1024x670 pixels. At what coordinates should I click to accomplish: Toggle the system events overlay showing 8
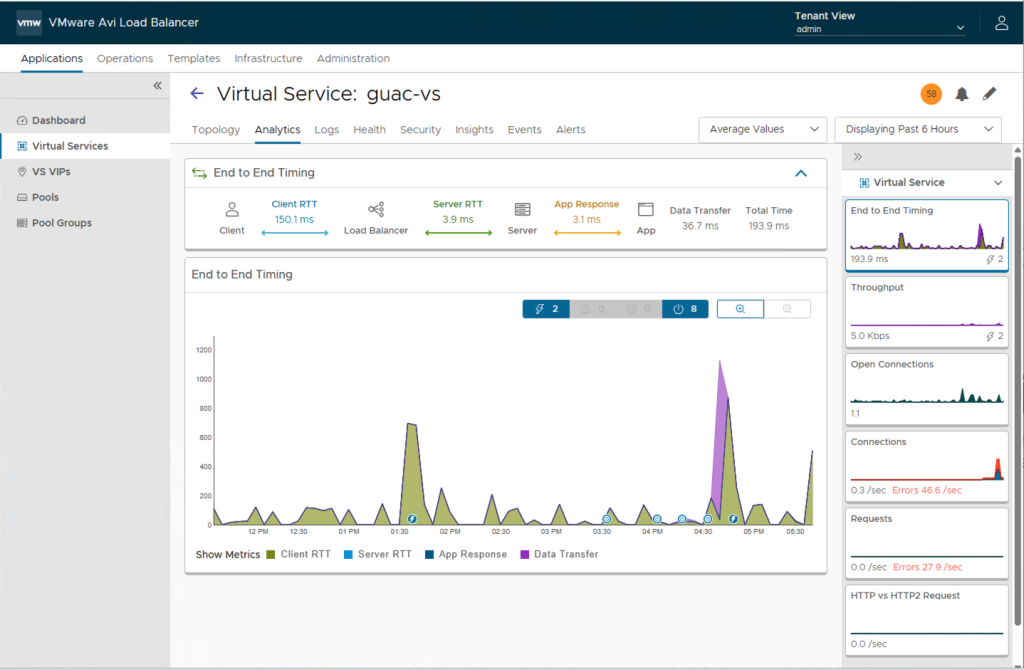685,309
